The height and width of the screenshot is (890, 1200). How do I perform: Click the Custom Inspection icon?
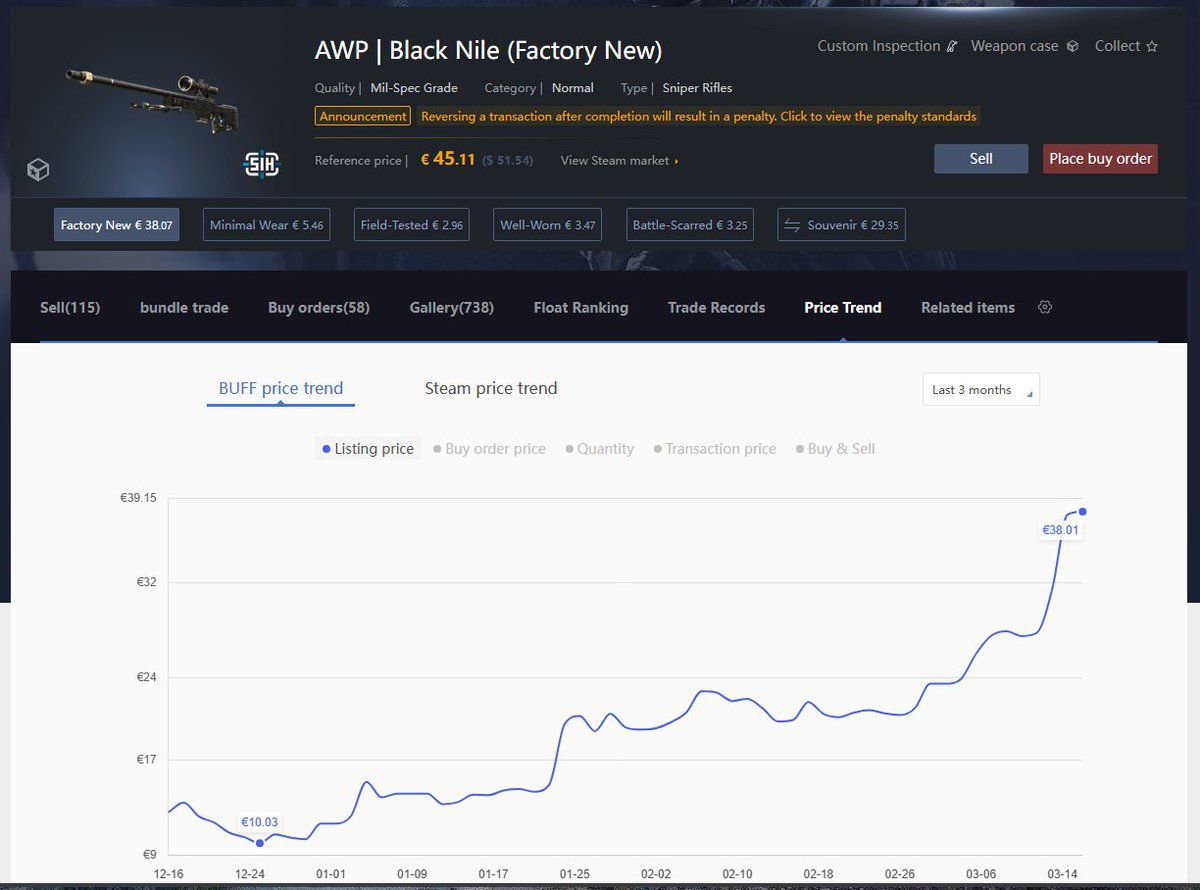pyautogui.click(x=953, y=46)
